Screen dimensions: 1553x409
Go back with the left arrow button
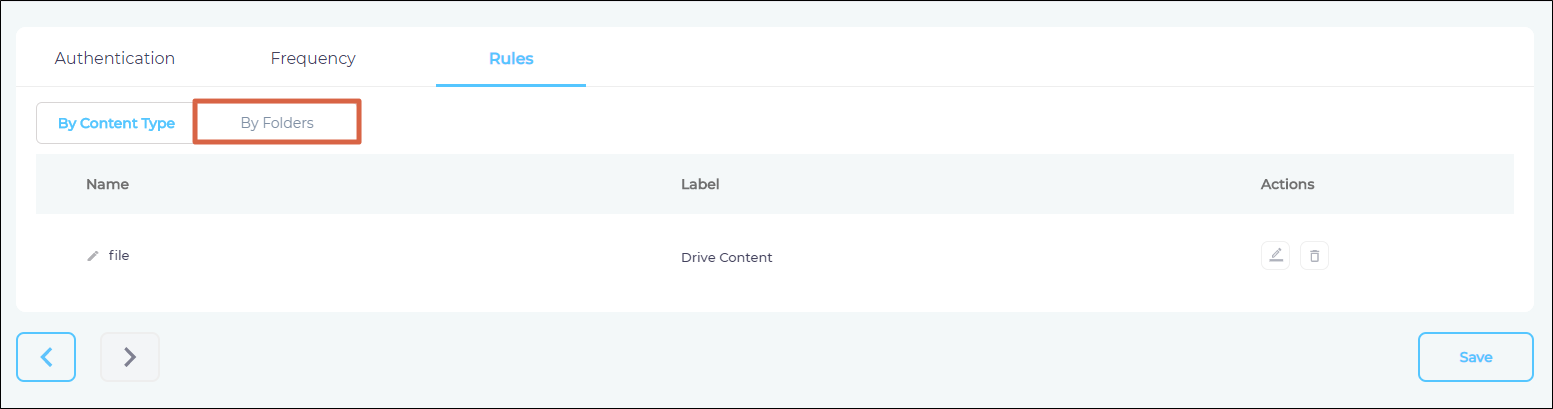click(x=46, y=357)
